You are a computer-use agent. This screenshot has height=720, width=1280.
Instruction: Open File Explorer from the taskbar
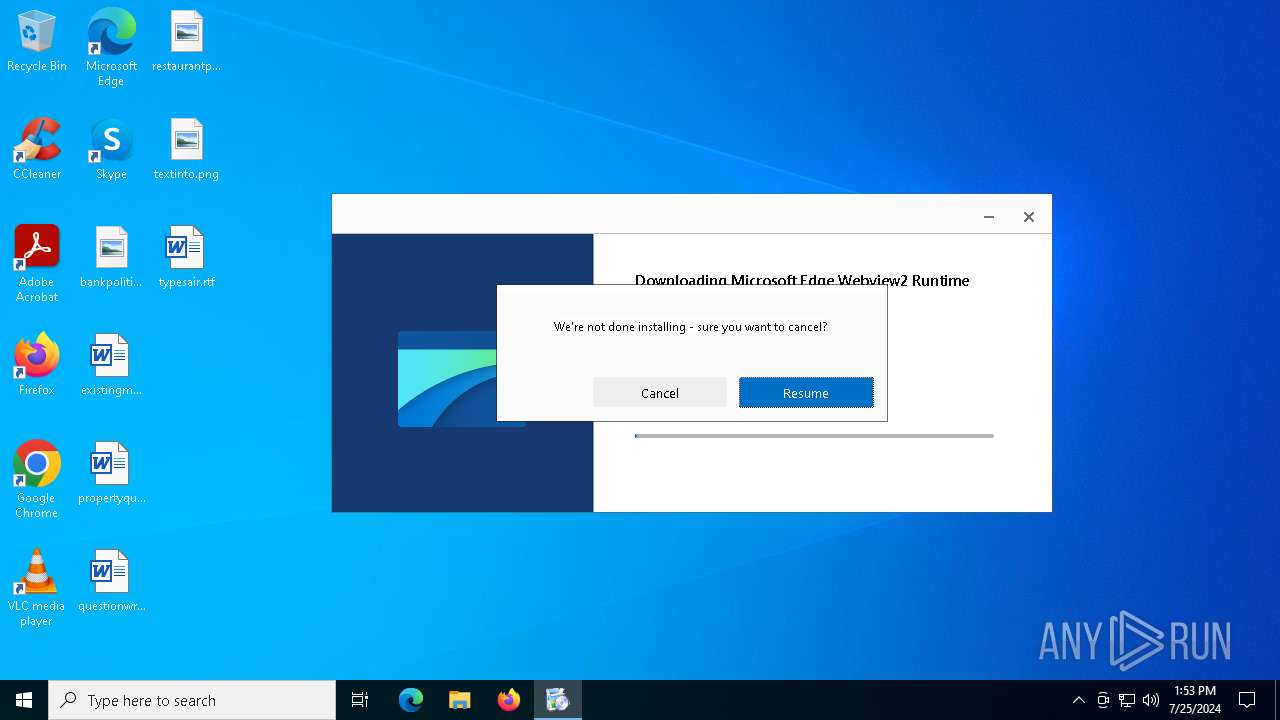coord(460,700)
